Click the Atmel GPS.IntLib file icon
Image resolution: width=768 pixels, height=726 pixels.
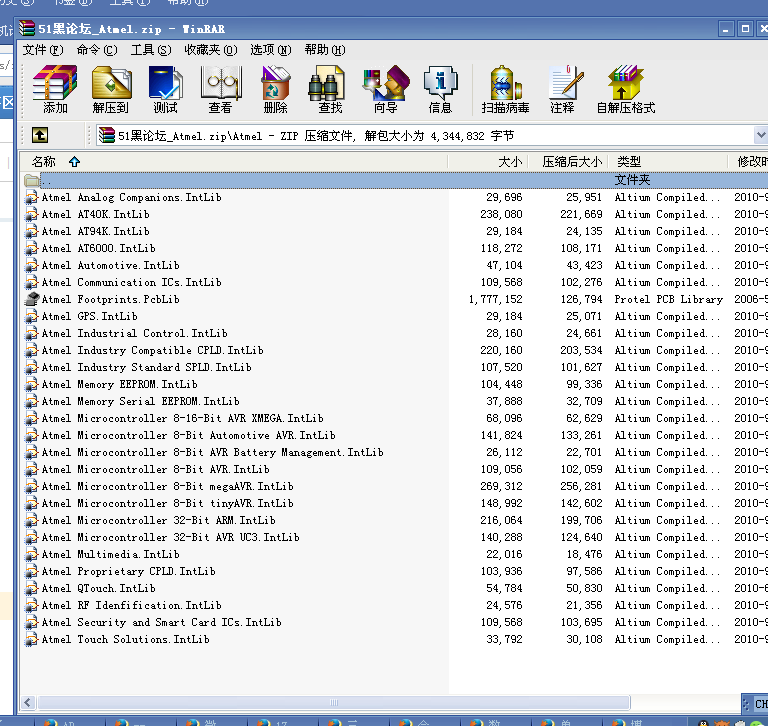tap(31, 316)
